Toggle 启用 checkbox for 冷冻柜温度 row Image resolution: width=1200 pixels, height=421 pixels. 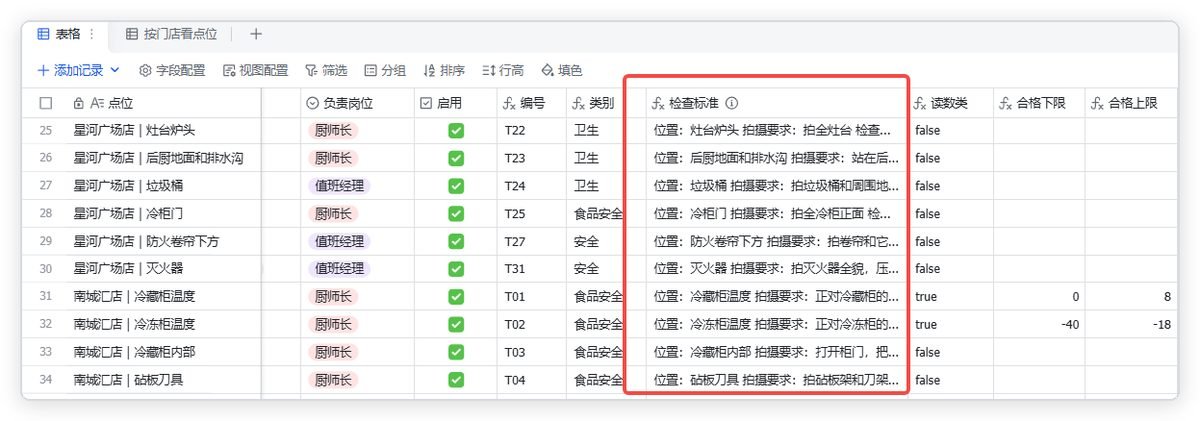(456, 324)
